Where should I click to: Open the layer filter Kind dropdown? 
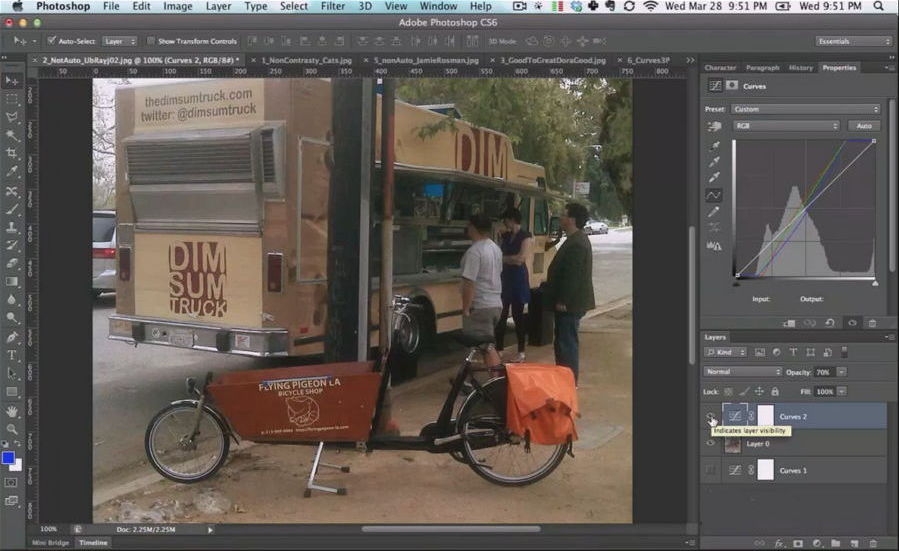coord(725,352)
